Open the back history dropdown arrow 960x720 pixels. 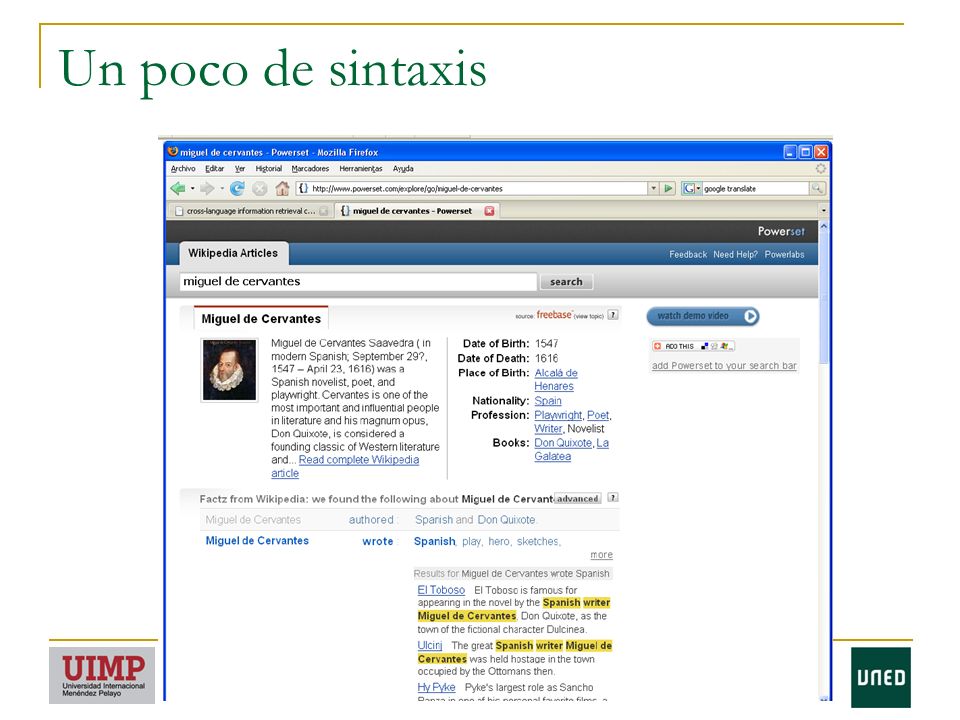pyautogui.click(x=192, y=189)
